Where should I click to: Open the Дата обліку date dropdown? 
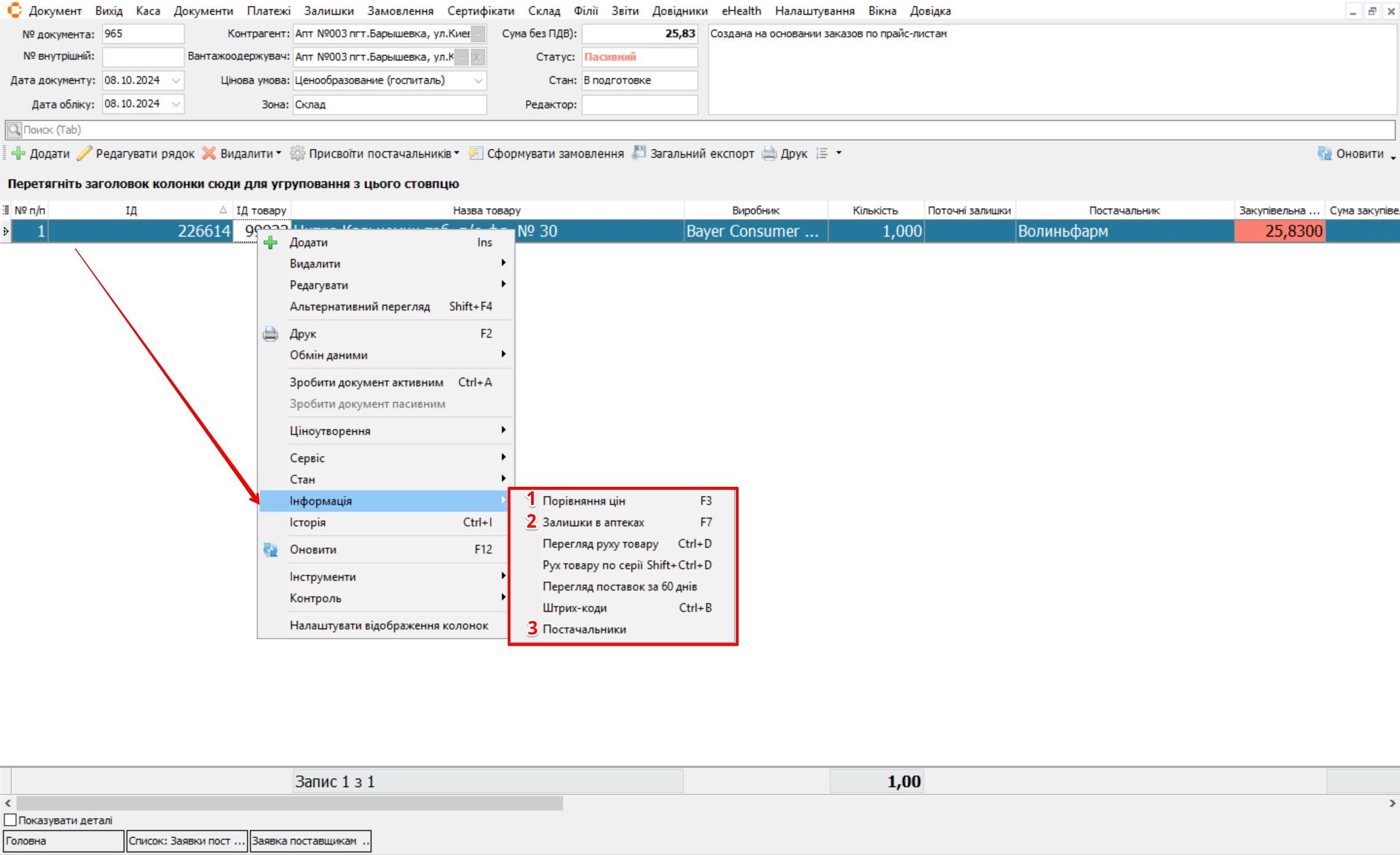tap(176, 104)
